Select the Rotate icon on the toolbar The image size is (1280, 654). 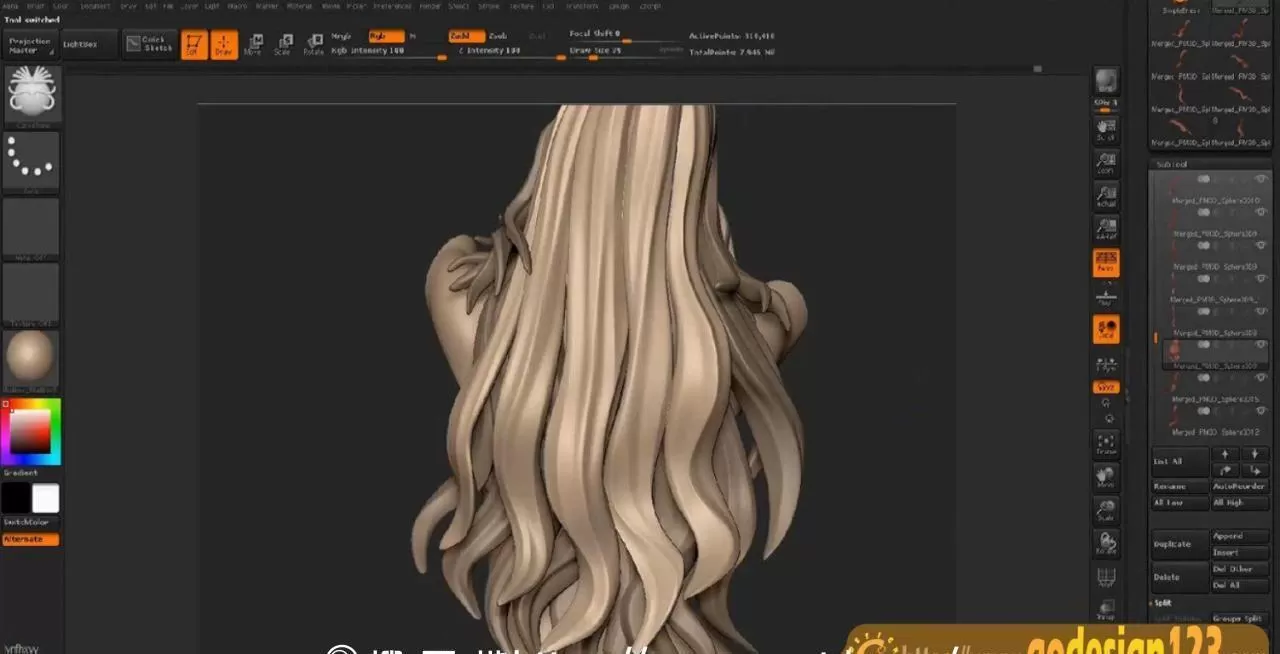pyautogui.click(x=315, y=44)
